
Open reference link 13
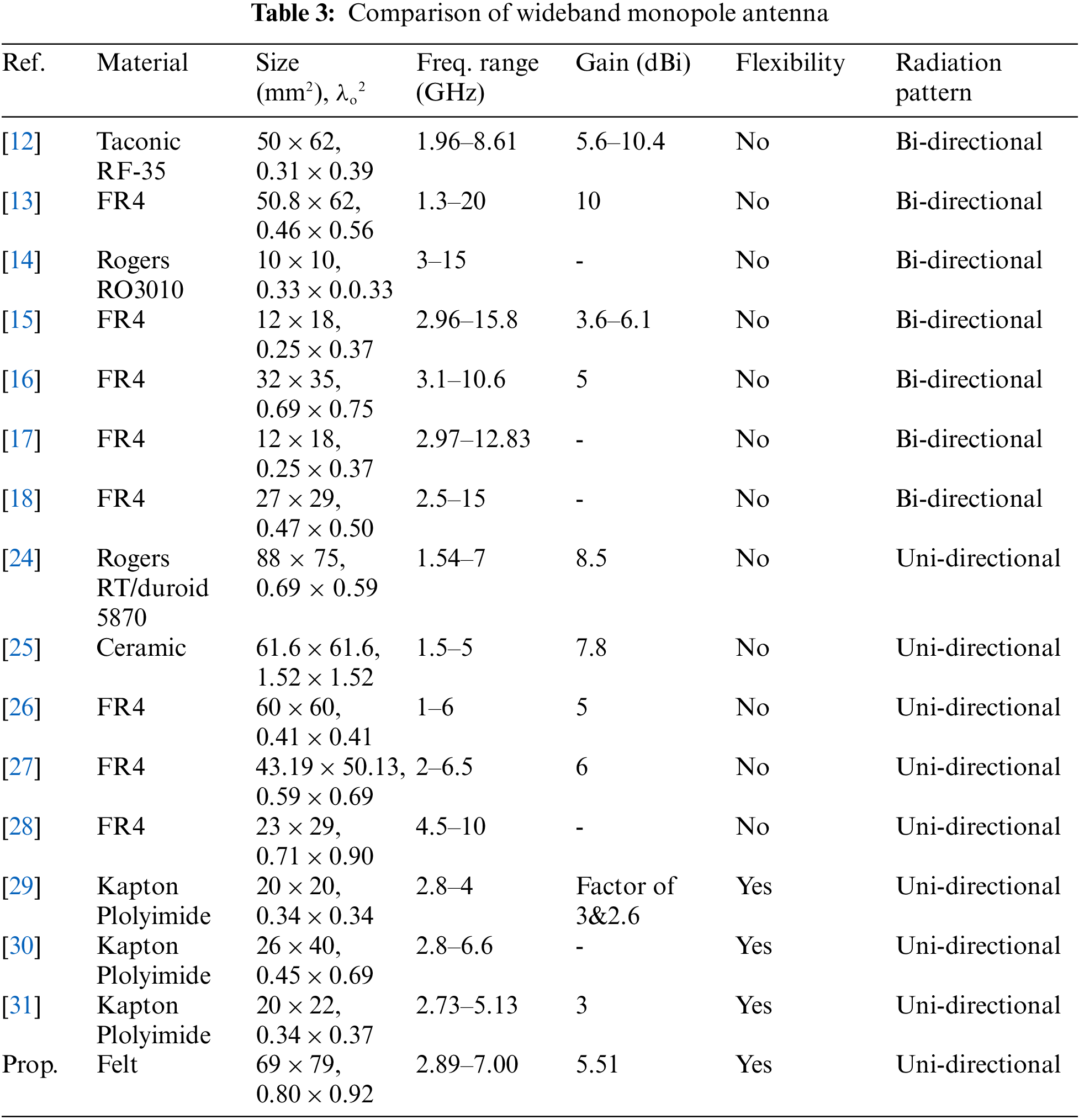point(21,201)
